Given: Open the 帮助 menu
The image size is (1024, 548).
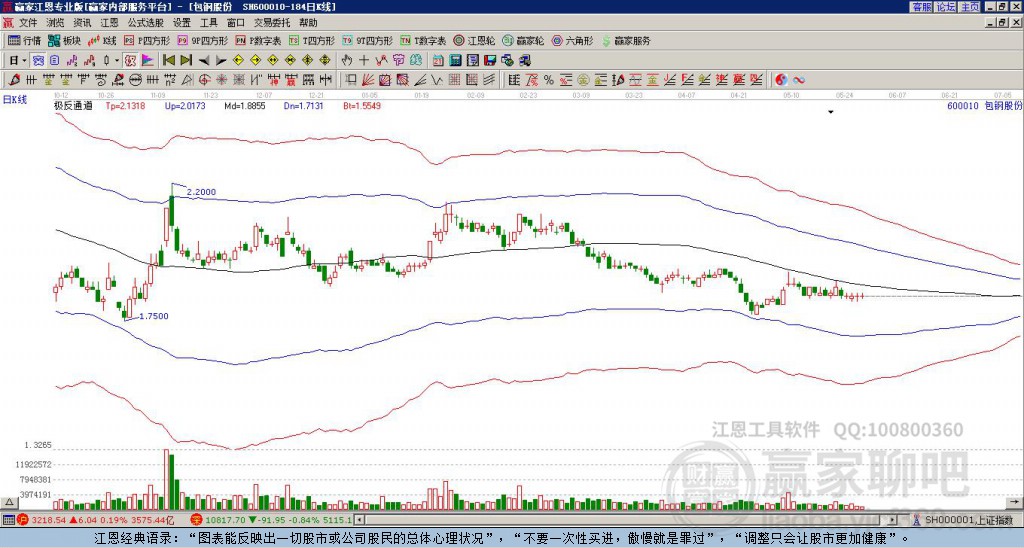Looking at the screenshot, I should [308, 23].
